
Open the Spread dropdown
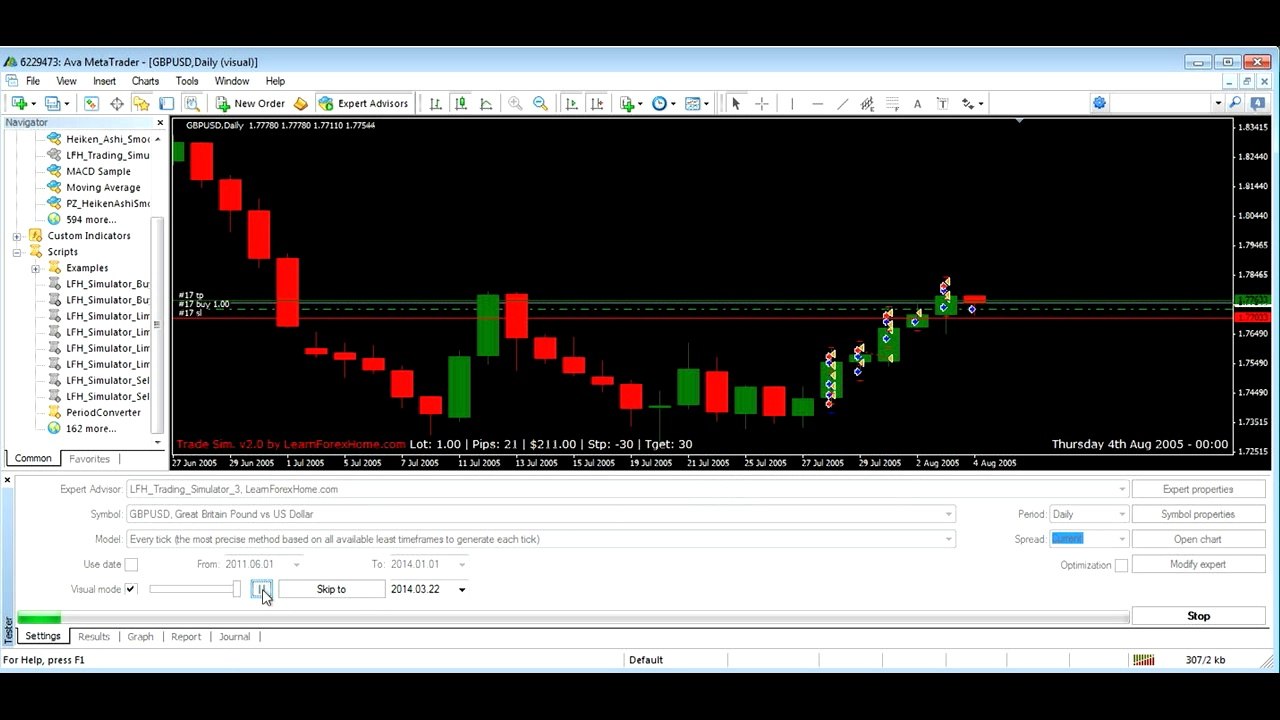[x=1122, y=539]
